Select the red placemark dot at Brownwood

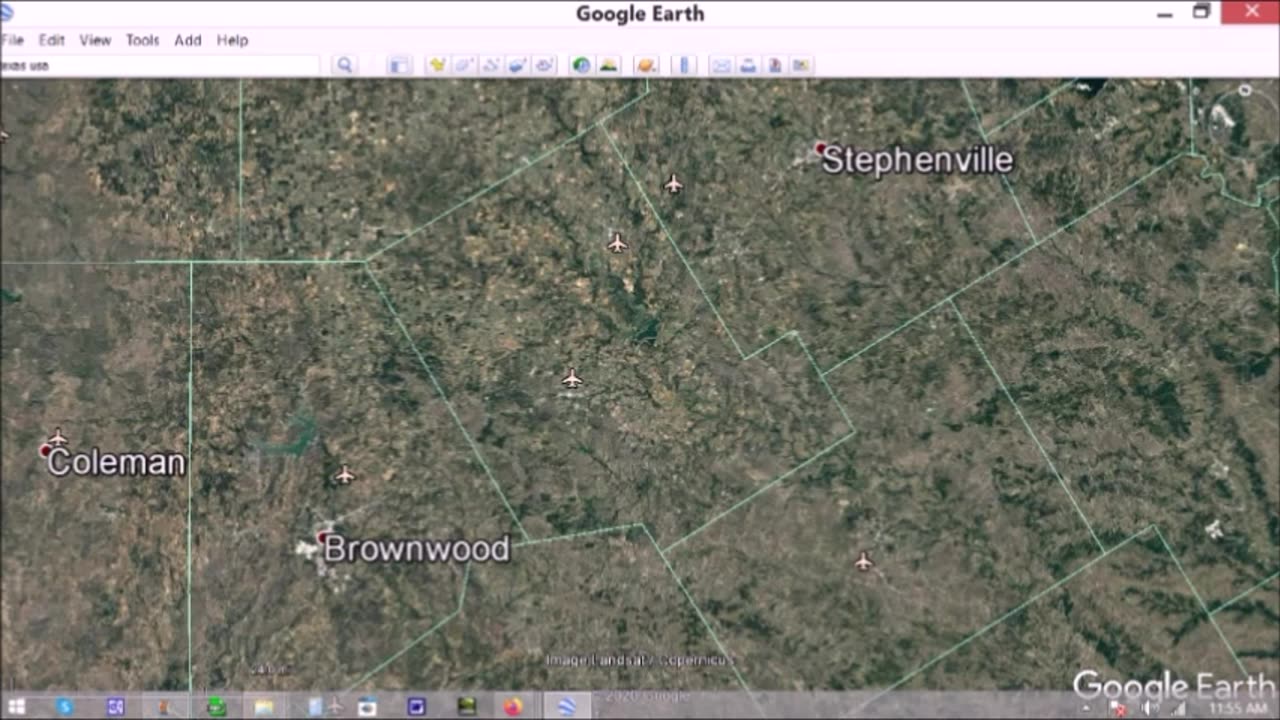[322, 538]
